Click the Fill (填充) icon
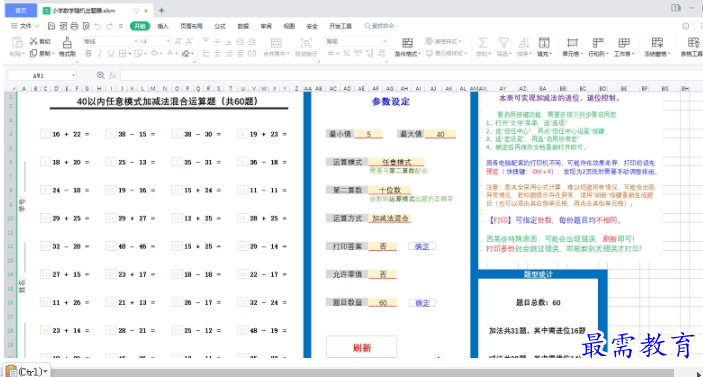Image resolution: width=703 pixels, height=377 pixels. [544, 43]
